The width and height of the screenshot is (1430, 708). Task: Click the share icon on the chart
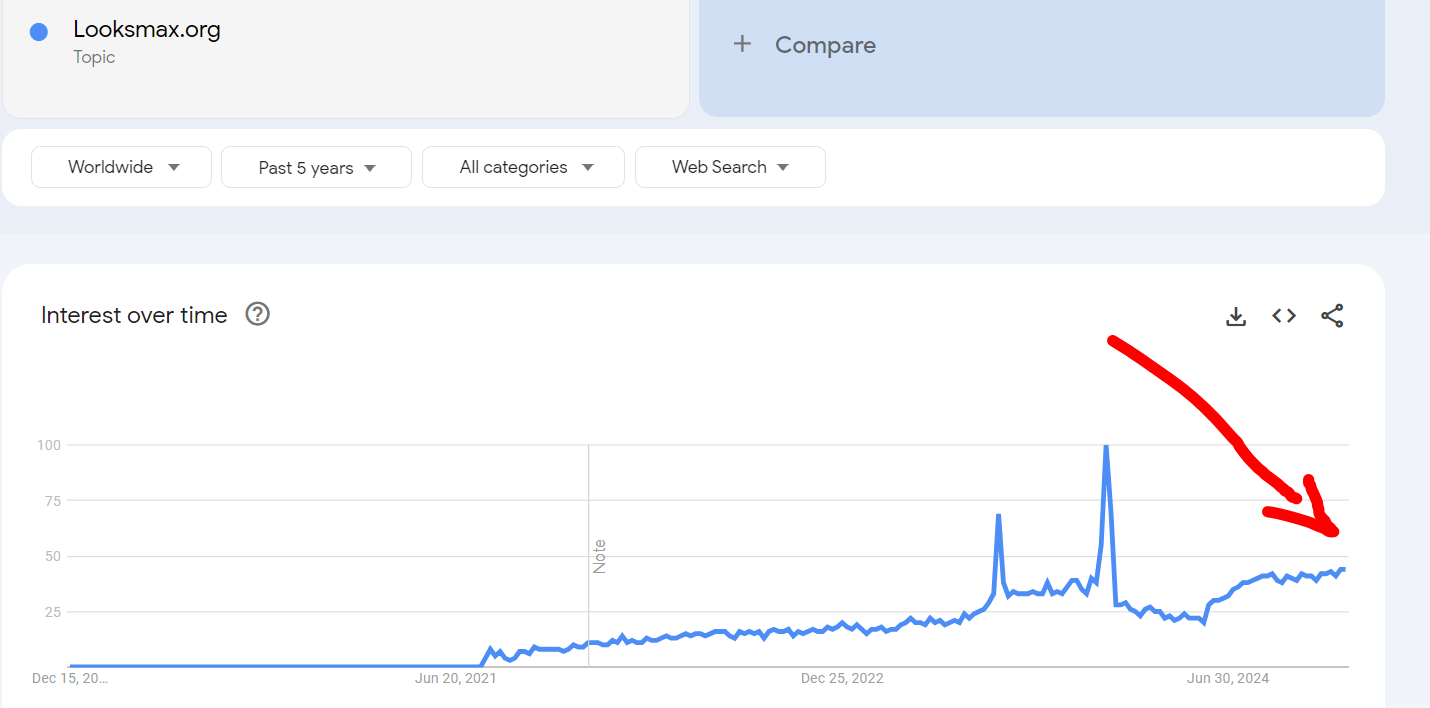tap(1332, 316)
